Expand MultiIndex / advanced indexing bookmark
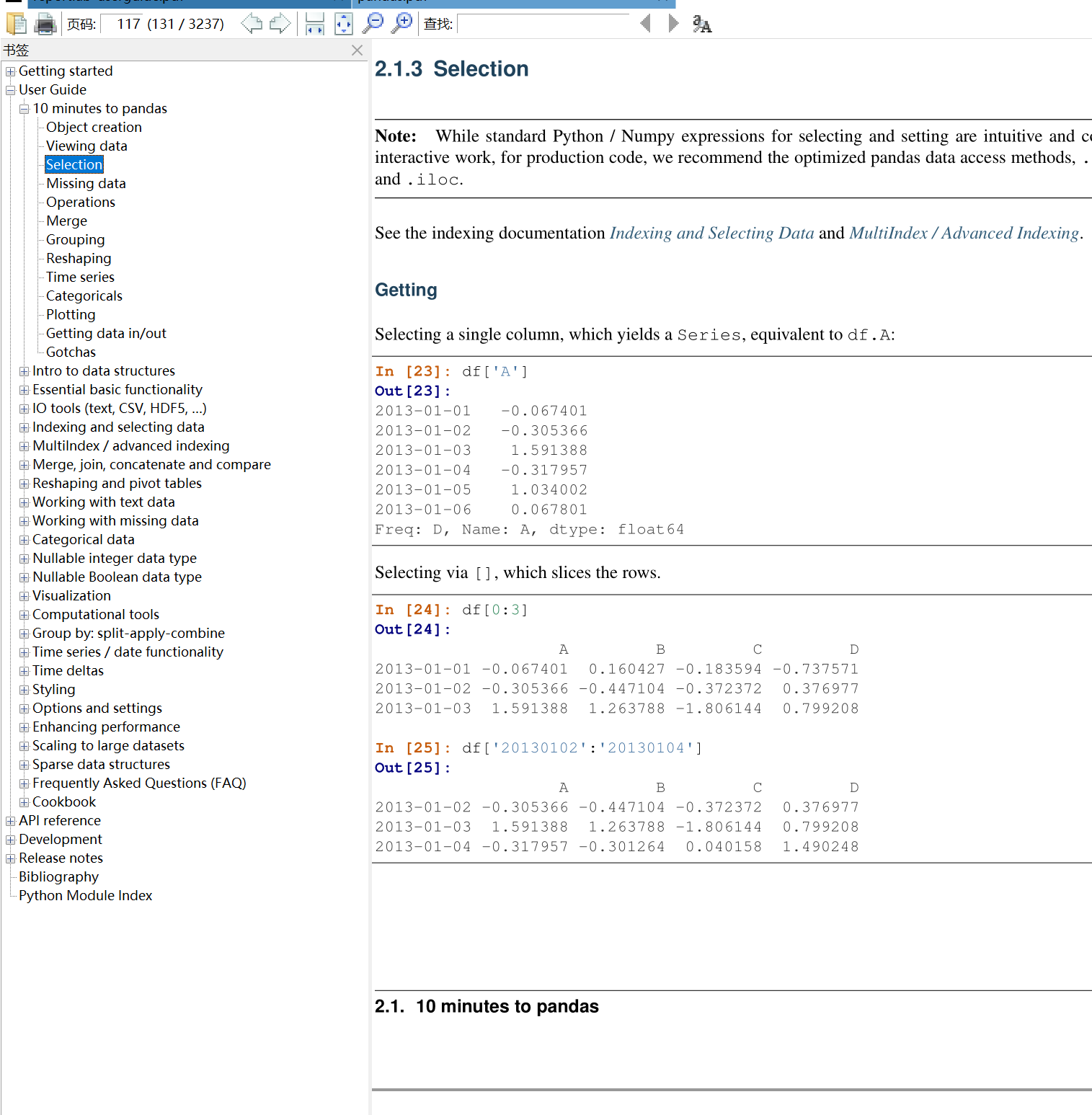 pyautogui.click(x=24, y=446)
